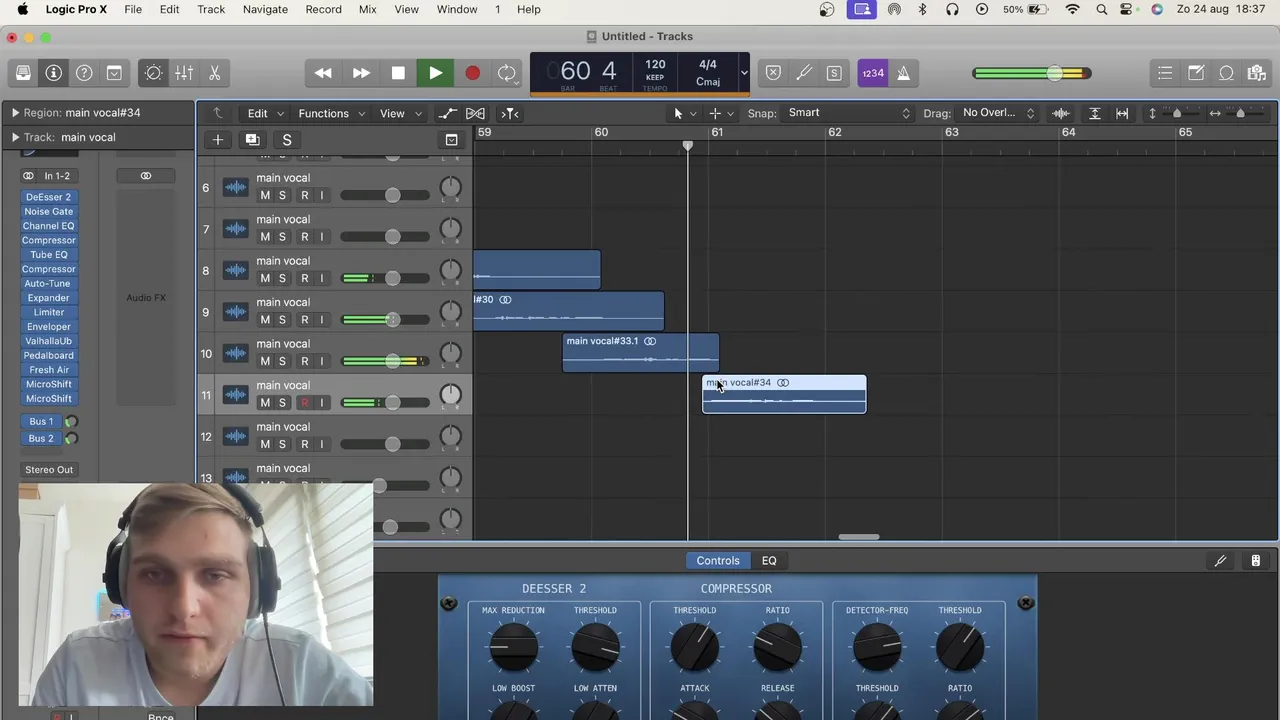Toggle input monitoring on track 10
The image size is (1280, 720).
point(321,361)
